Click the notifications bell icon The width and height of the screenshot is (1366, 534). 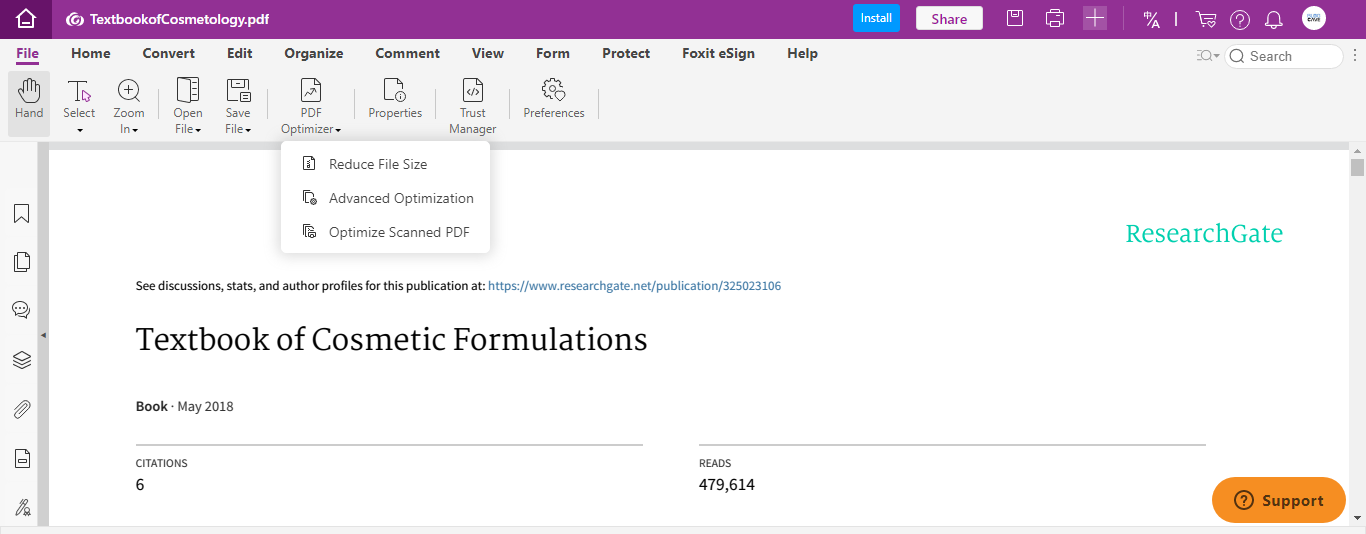click(x=1274, y=19)
